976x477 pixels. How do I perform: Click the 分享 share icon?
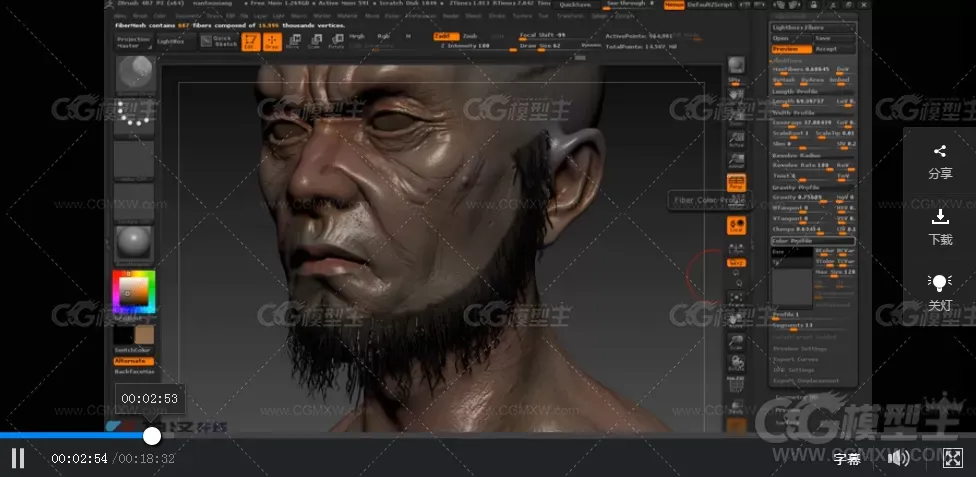(x=940, y=161)
